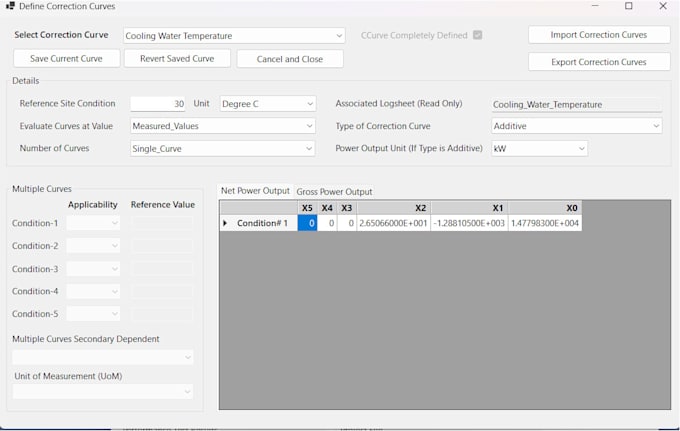Click the X4 column header

click(327, 208)
